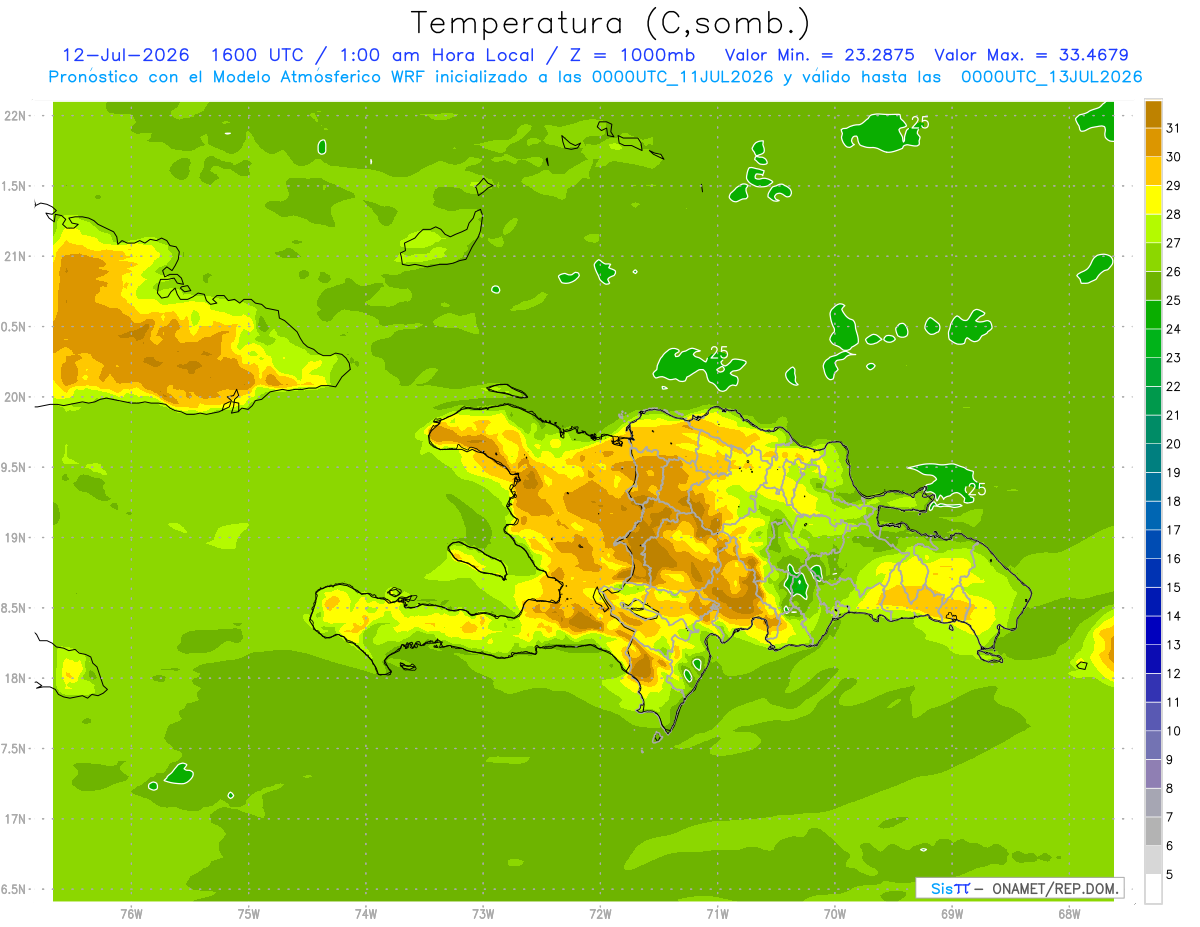Click longitude axis label '70W'
The height and width of the screenshot is (927, 1200).
(x=835, y=913)
